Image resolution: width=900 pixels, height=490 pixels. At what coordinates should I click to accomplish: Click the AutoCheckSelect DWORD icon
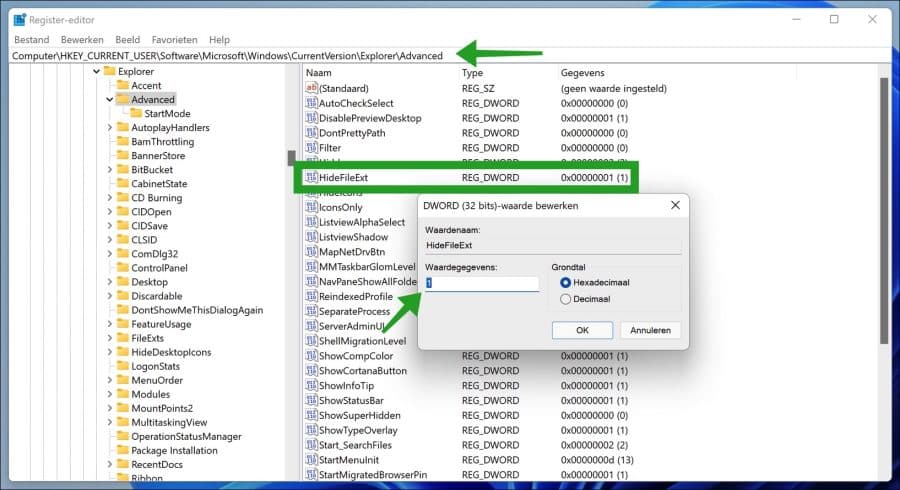[312, 103]
